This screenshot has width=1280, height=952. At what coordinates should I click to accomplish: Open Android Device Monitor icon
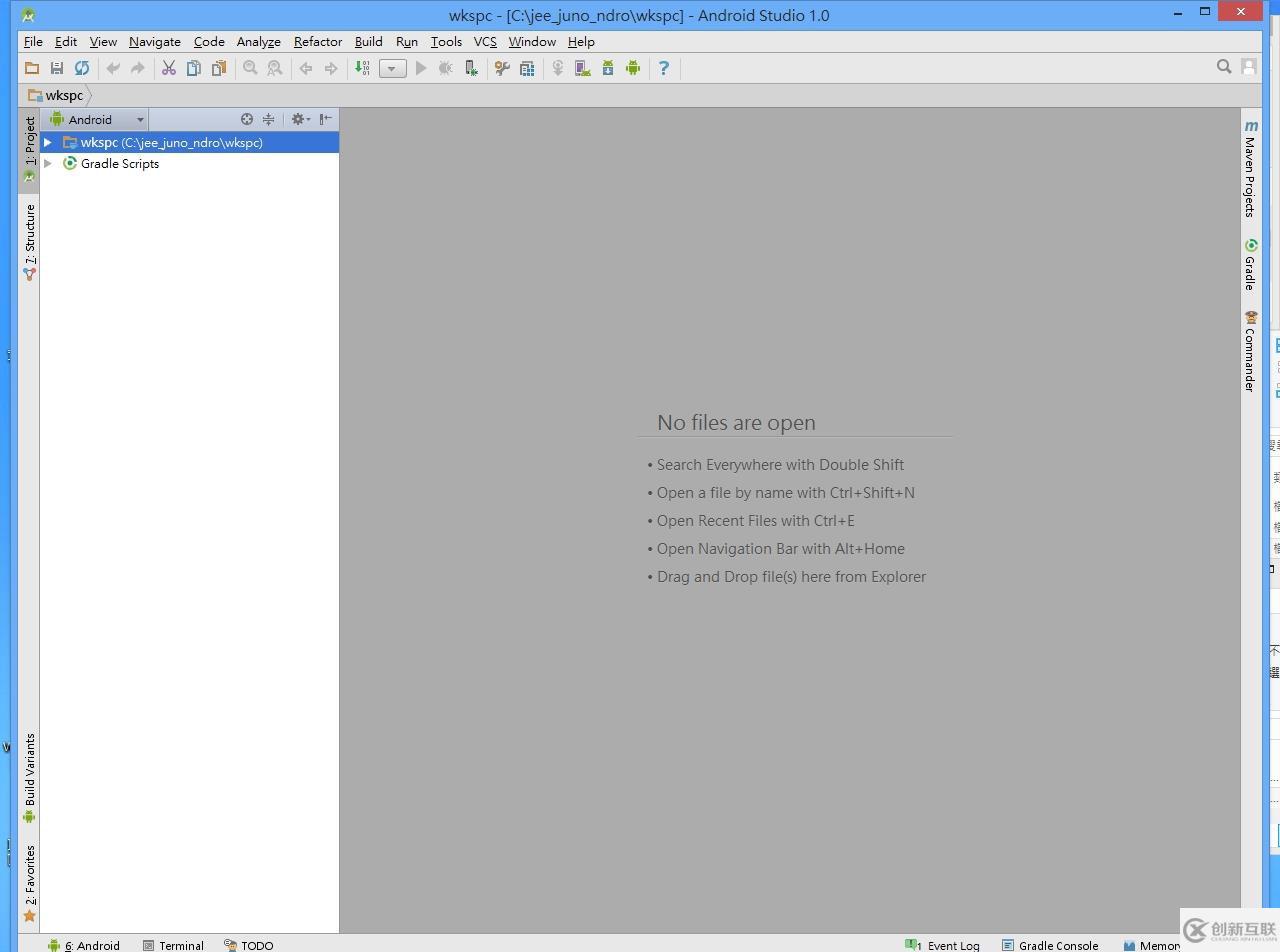[633, 68]
